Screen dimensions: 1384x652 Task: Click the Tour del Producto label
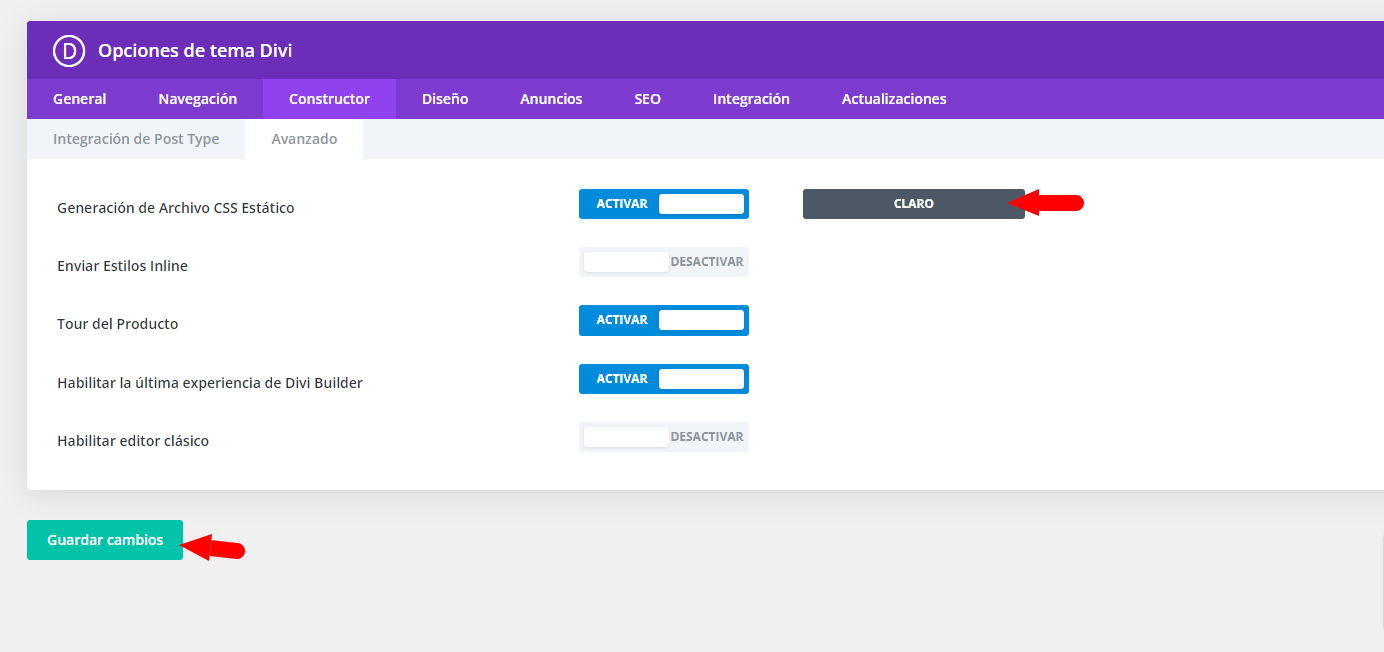(118, 324)
